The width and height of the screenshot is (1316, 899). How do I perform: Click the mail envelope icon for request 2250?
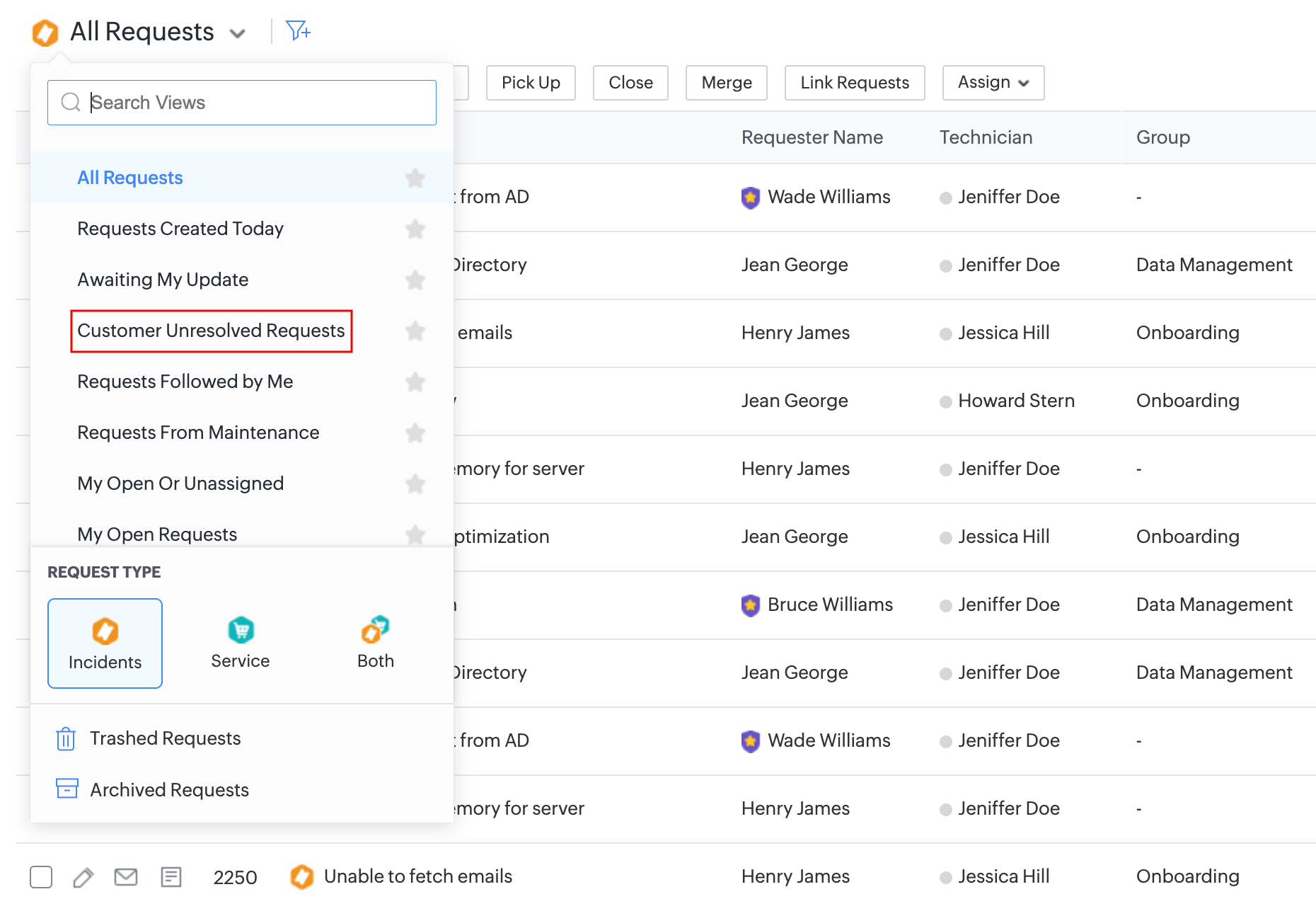tap(126, 877)
